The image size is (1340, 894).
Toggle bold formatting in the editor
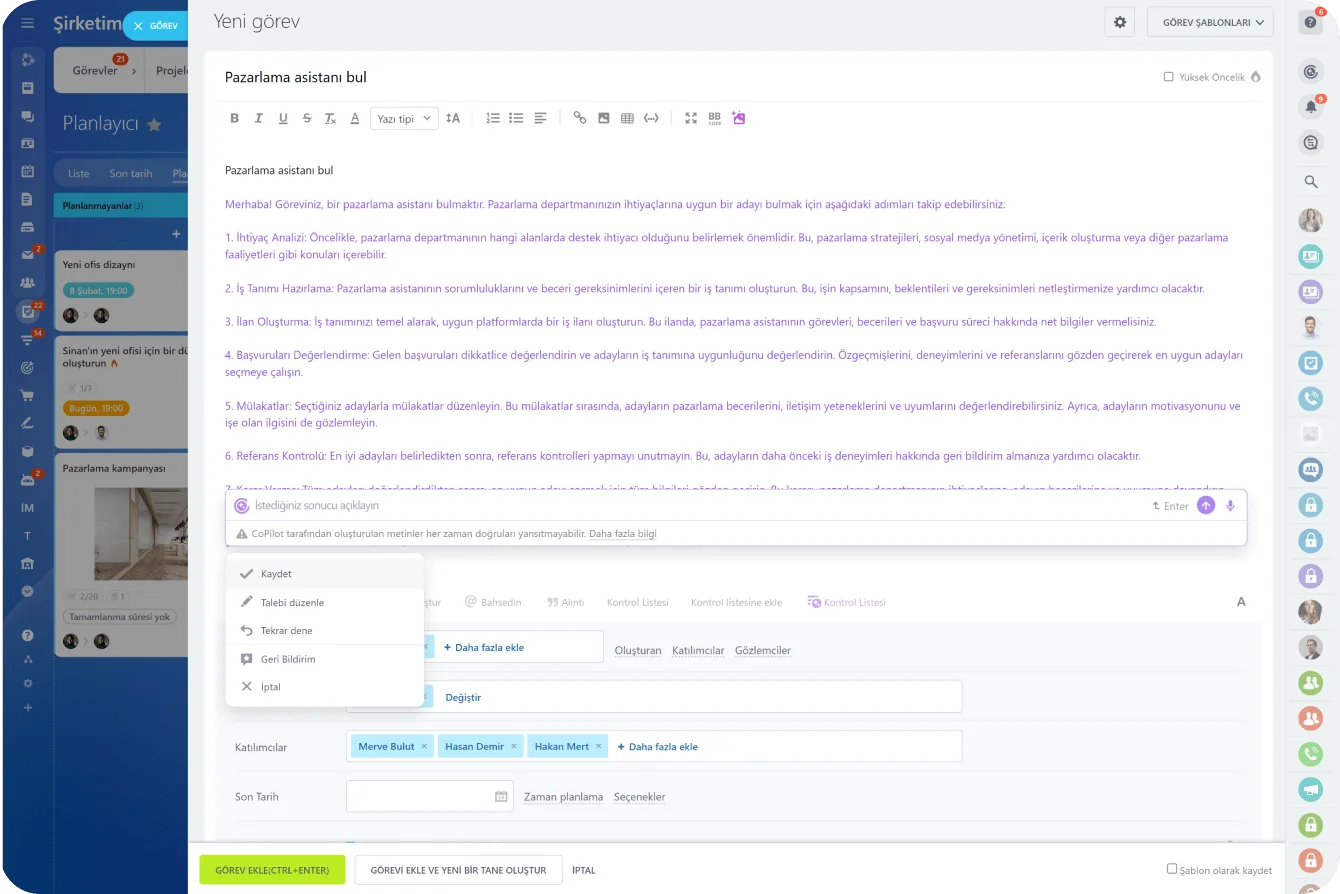click(x=234, y=117)
